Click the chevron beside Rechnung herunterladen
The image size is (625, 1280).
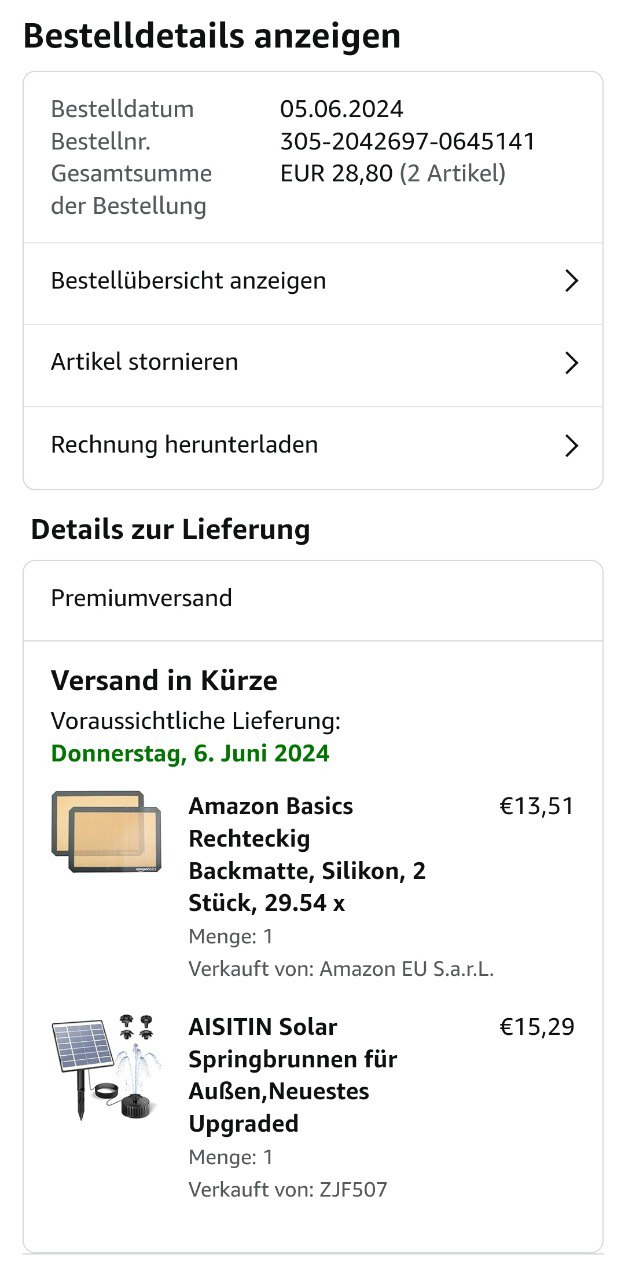click(571, 445)
